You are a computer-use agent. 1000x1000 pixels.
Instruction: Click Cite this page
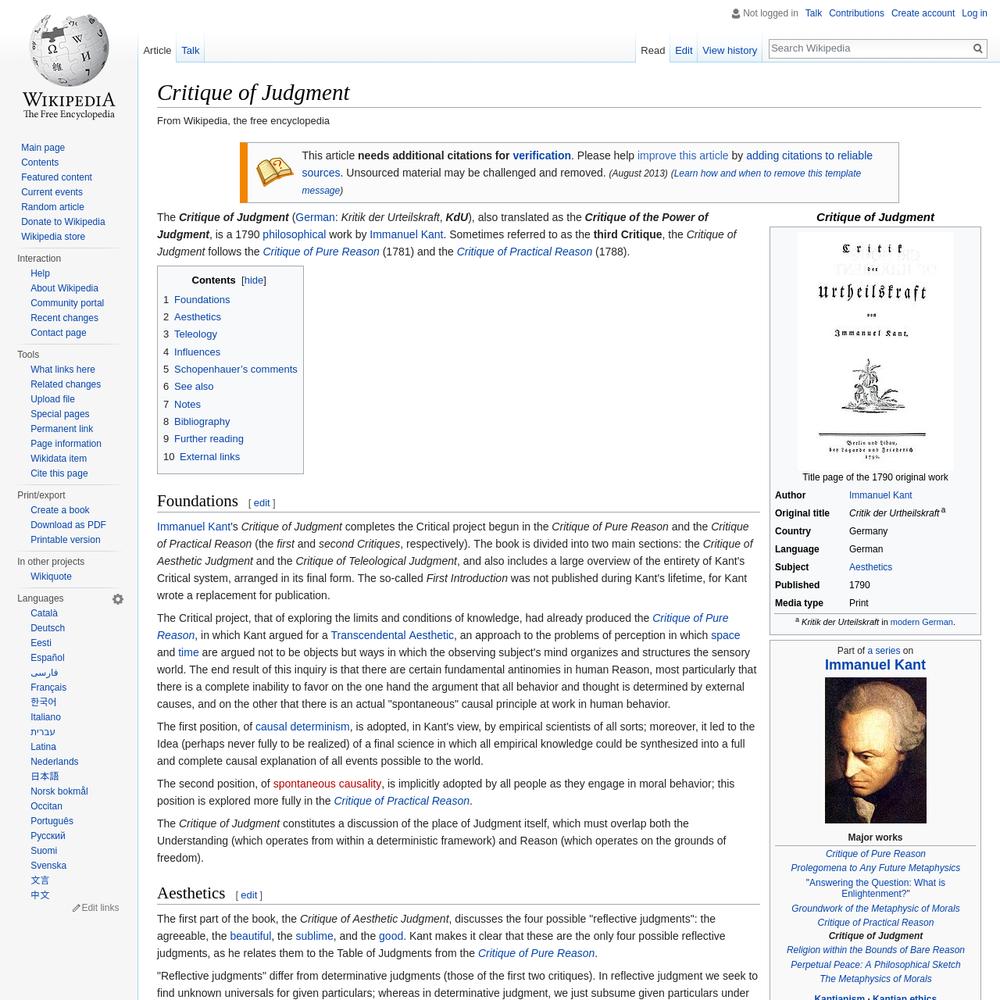(59, 473)
